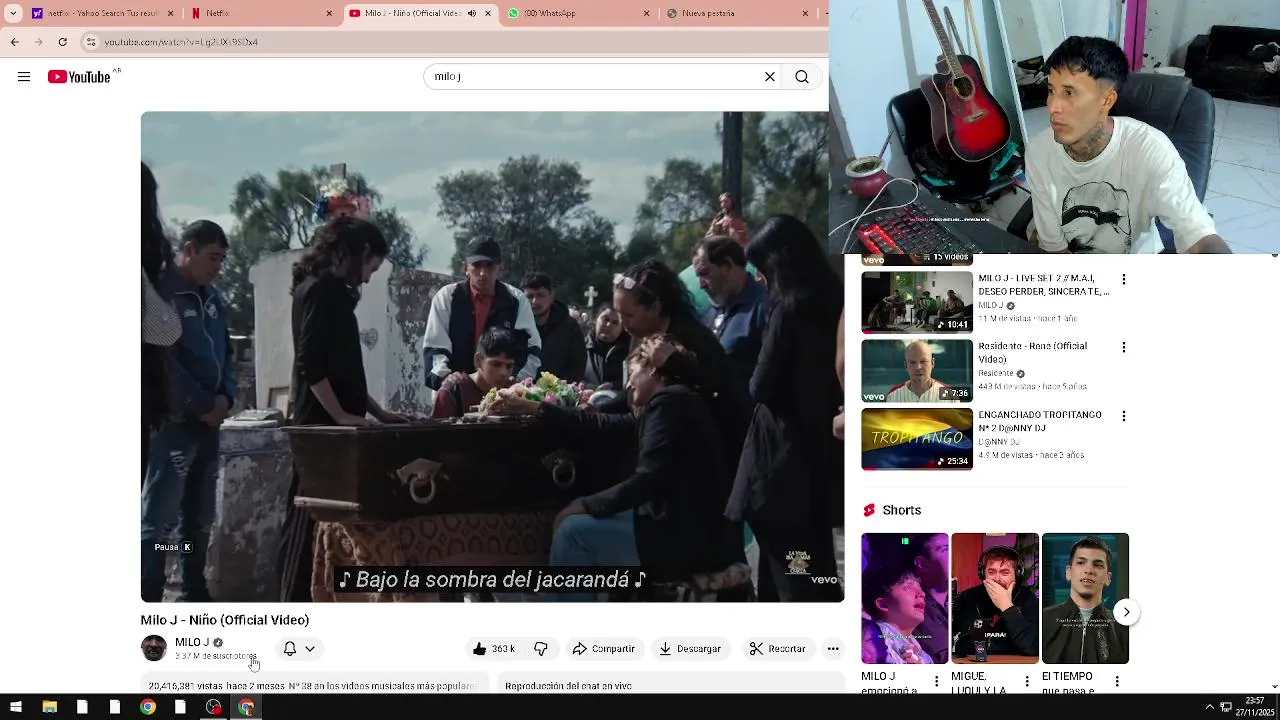Show next Shorts with arrow button
The height and width of the screenshot is (720, 1280).
point(1126,612)
